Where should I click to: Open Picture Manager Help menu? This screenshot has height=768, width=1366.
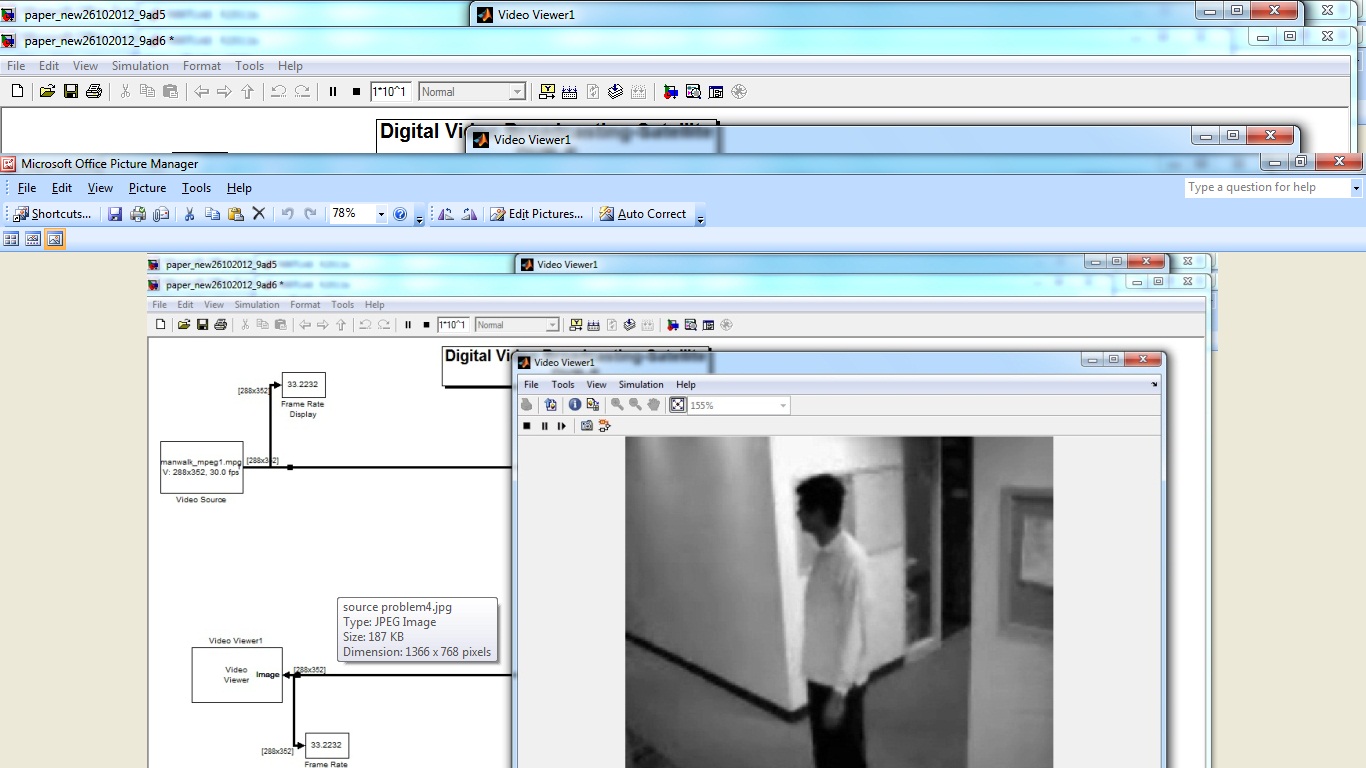coord(239,188)
